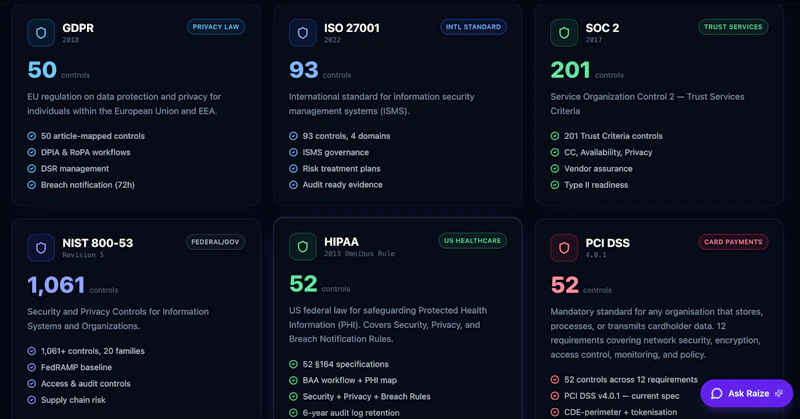800x419 pixels.
Task: Click check icon beside 'Vendor assurance'
Action: [555, 169]
